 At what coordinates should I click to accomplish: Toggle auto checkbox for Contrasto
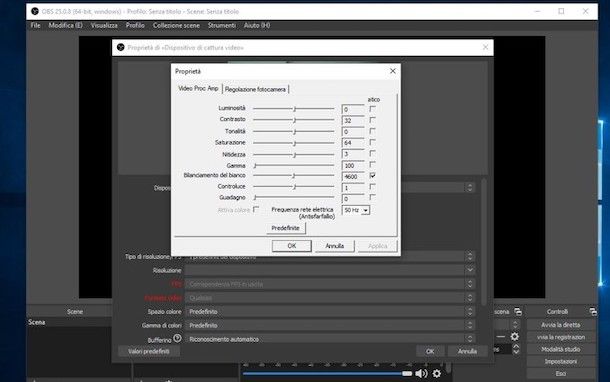(372, 120)
